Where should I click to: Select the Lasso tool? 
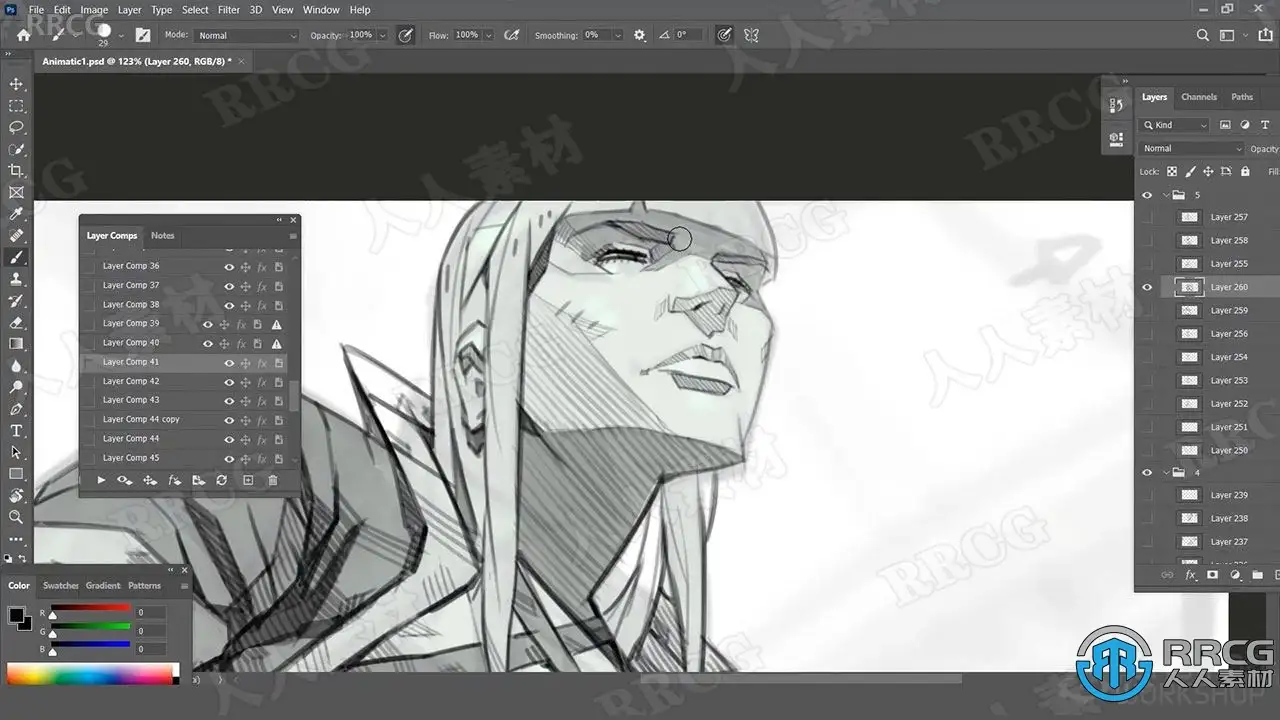16,128
